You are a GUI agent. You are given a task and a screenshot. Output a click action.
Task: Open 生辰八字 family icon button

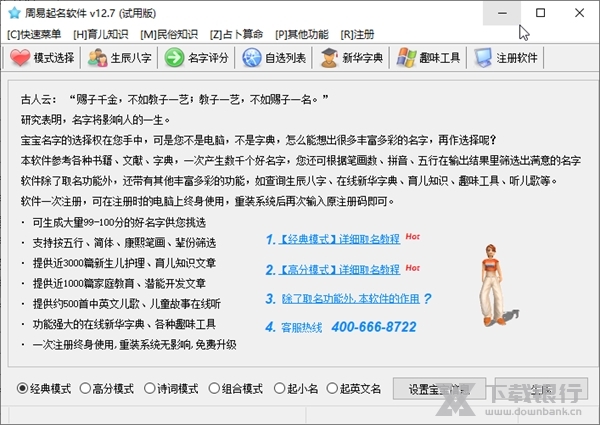click(97, 58)
